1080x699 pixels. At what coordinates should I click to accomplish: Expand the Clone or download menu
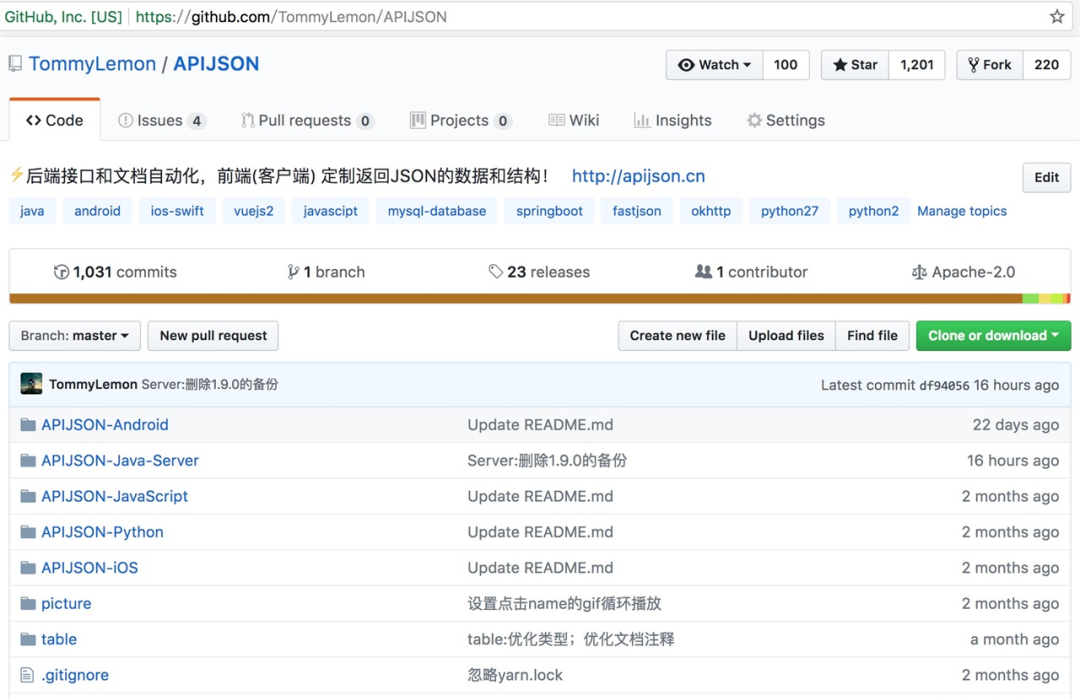[993, 335]
